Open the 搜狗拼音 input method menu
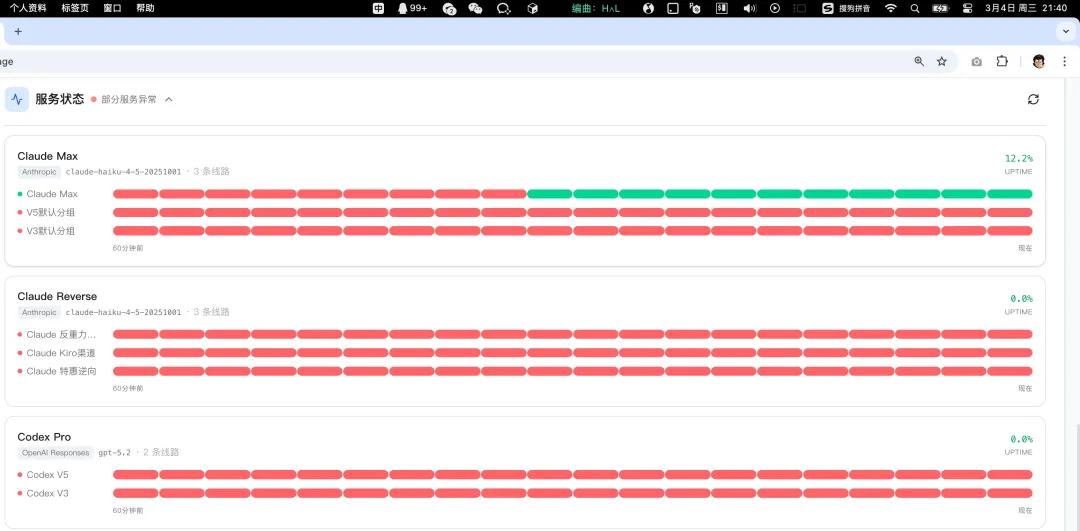 pyautogui.click(x=846, y=8)
